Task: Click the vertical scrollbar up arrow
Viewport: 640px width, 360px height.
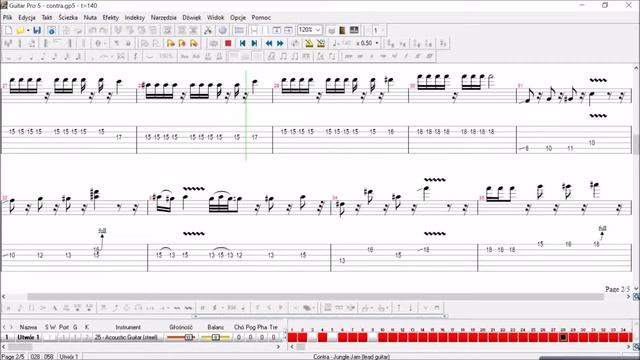Action: [636, 68]
